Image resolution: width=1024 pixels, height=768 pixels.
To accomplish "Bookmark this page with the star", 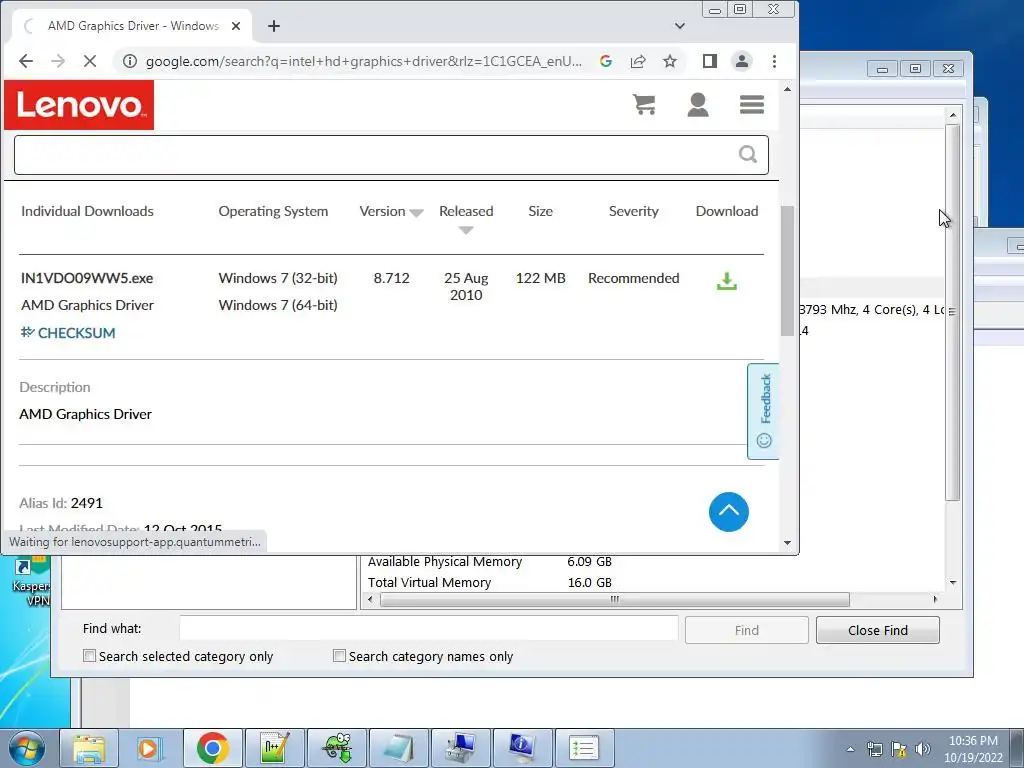I will click(x=670, y=61).
